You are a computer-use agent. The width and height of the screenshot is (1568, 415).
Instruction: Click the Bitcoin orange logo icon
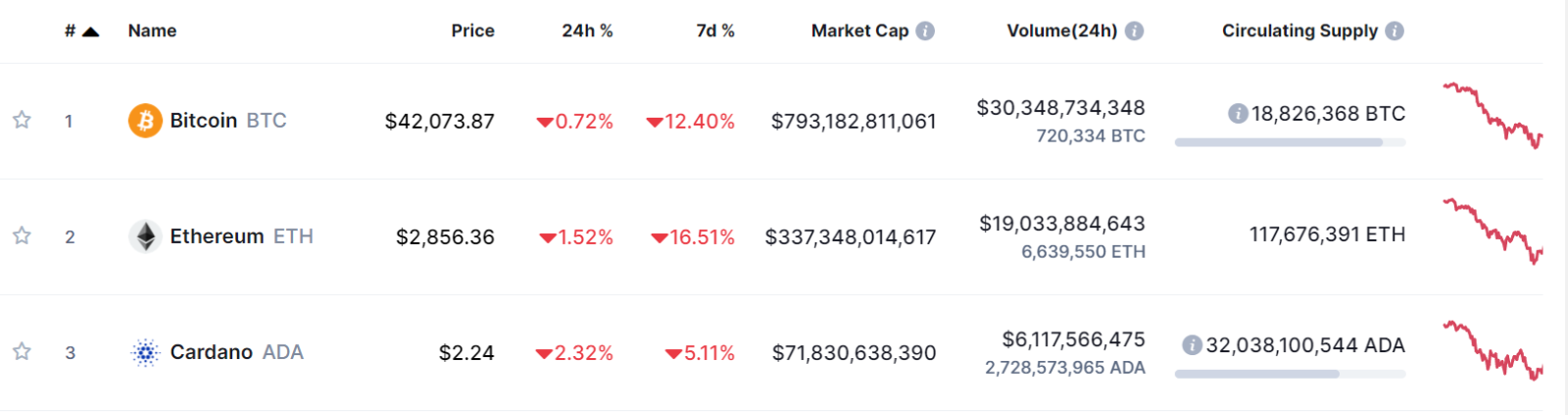[x=145, y=121]
